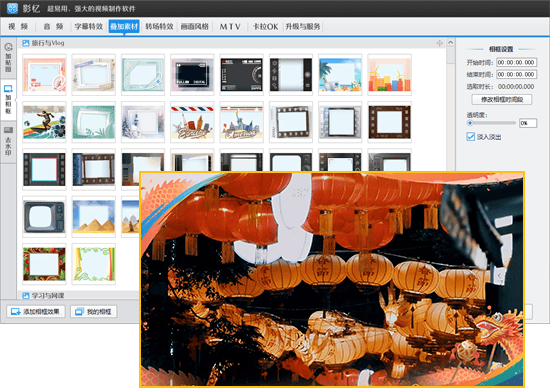Image resolution: width=550 pixels, height=389 pixels.
Task: Click the 结束时间 input field
Action: [516, 74]
